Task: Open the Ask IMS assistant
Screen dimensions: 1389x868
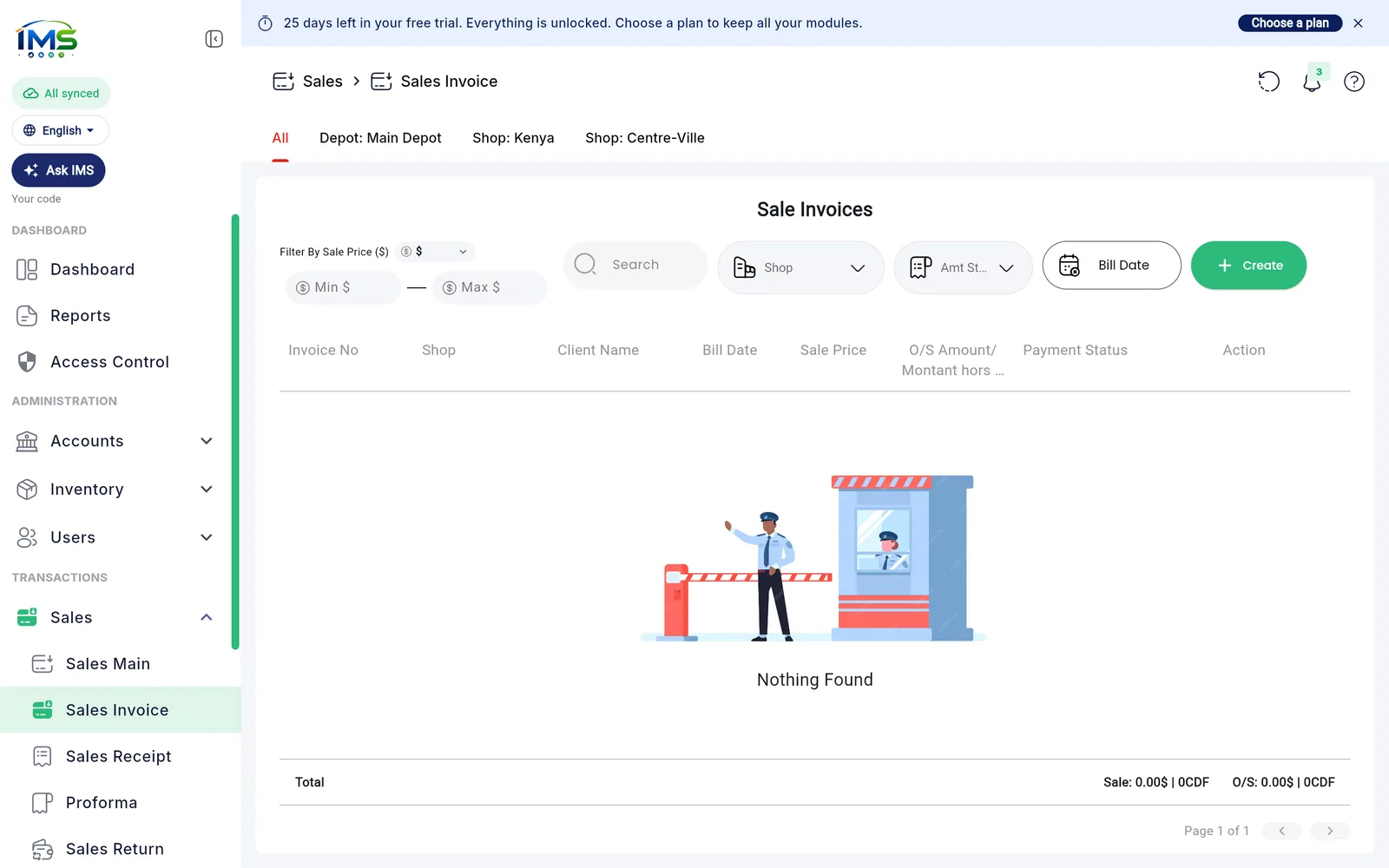Action: pyautogui.click(x=58, y=170)
